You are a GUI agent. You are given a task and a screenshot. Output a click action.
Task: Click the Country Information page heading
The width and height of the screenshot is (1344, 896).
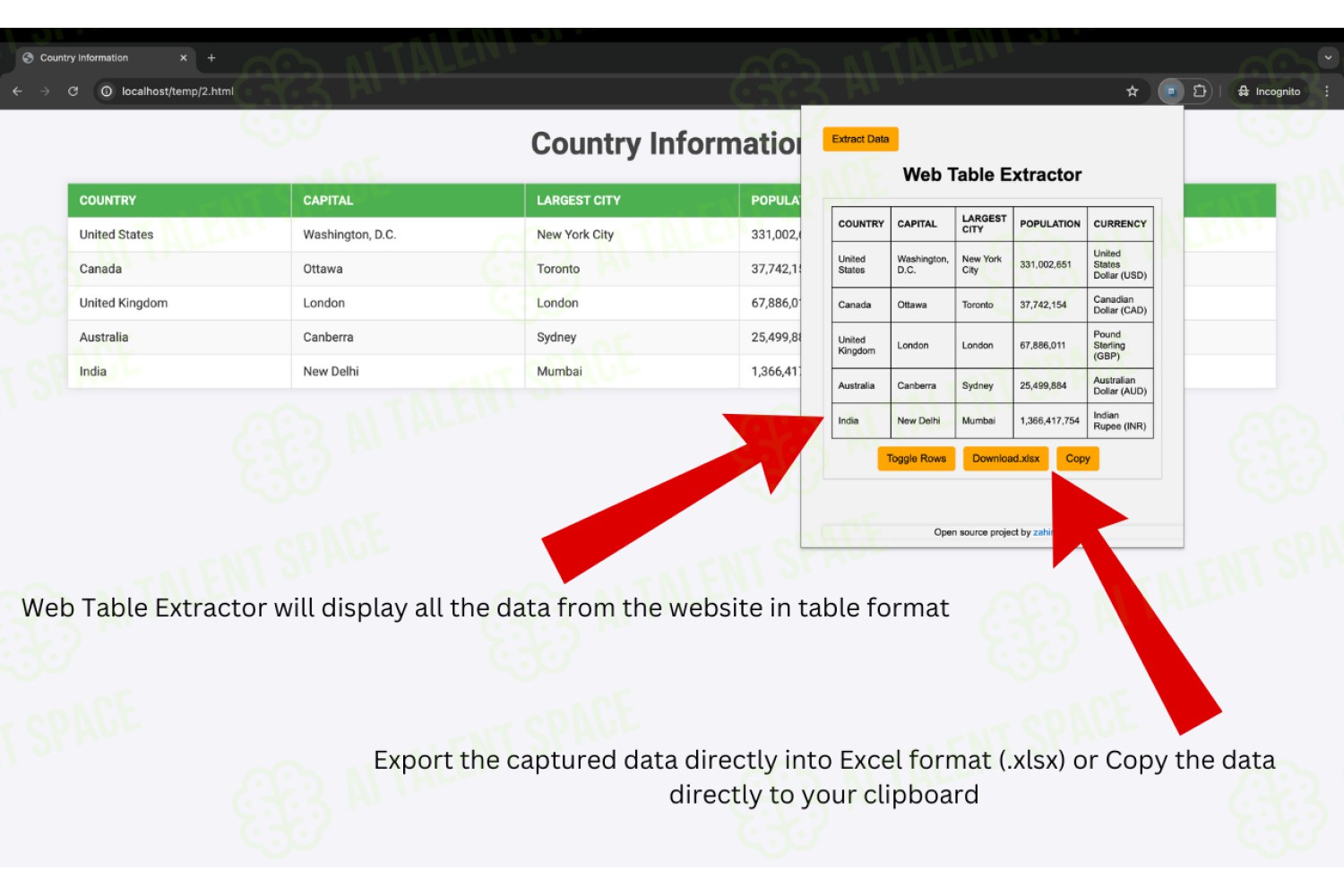667,143
